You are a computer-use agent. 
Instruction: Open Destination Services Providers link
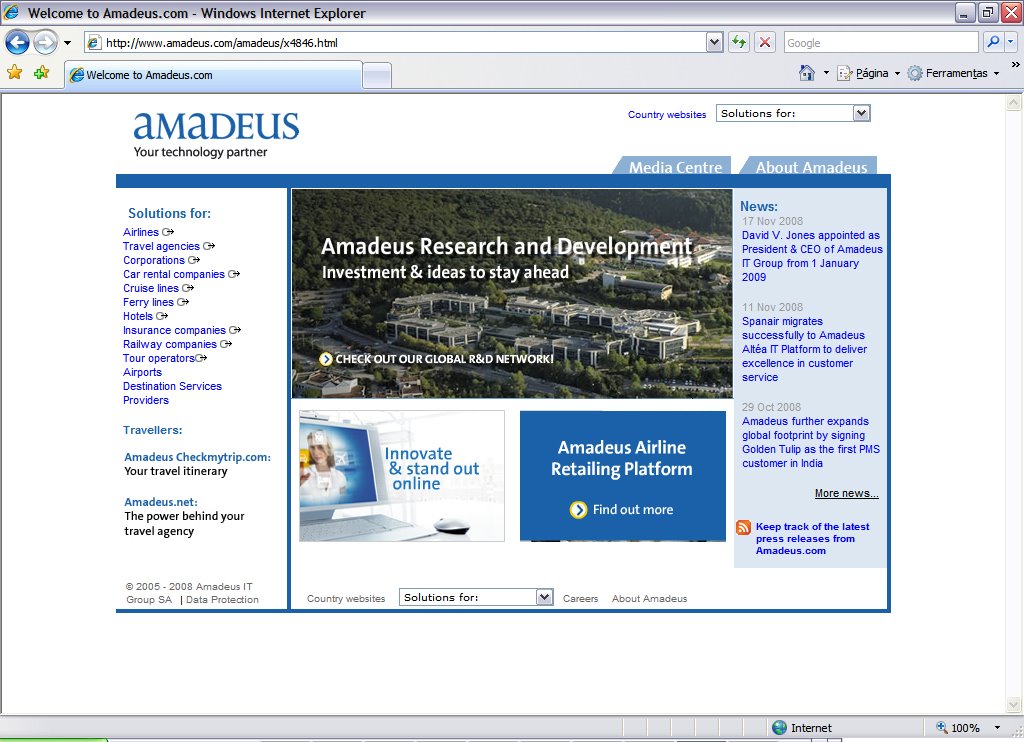172,393
